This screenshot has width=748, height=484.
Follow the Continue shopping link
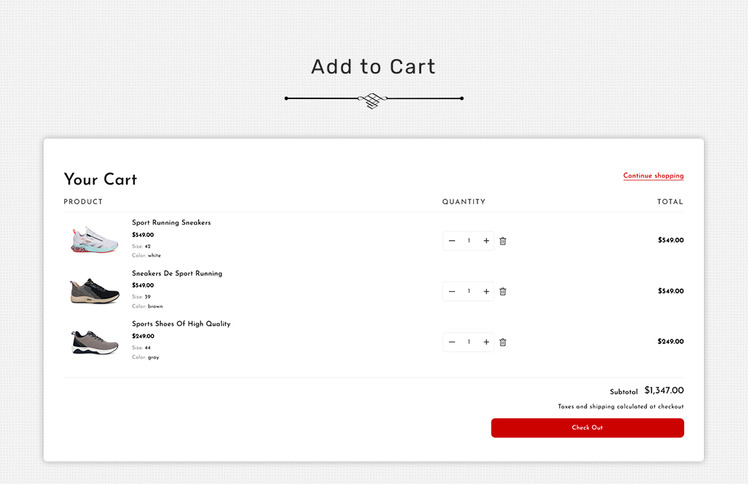pos(653,175)
